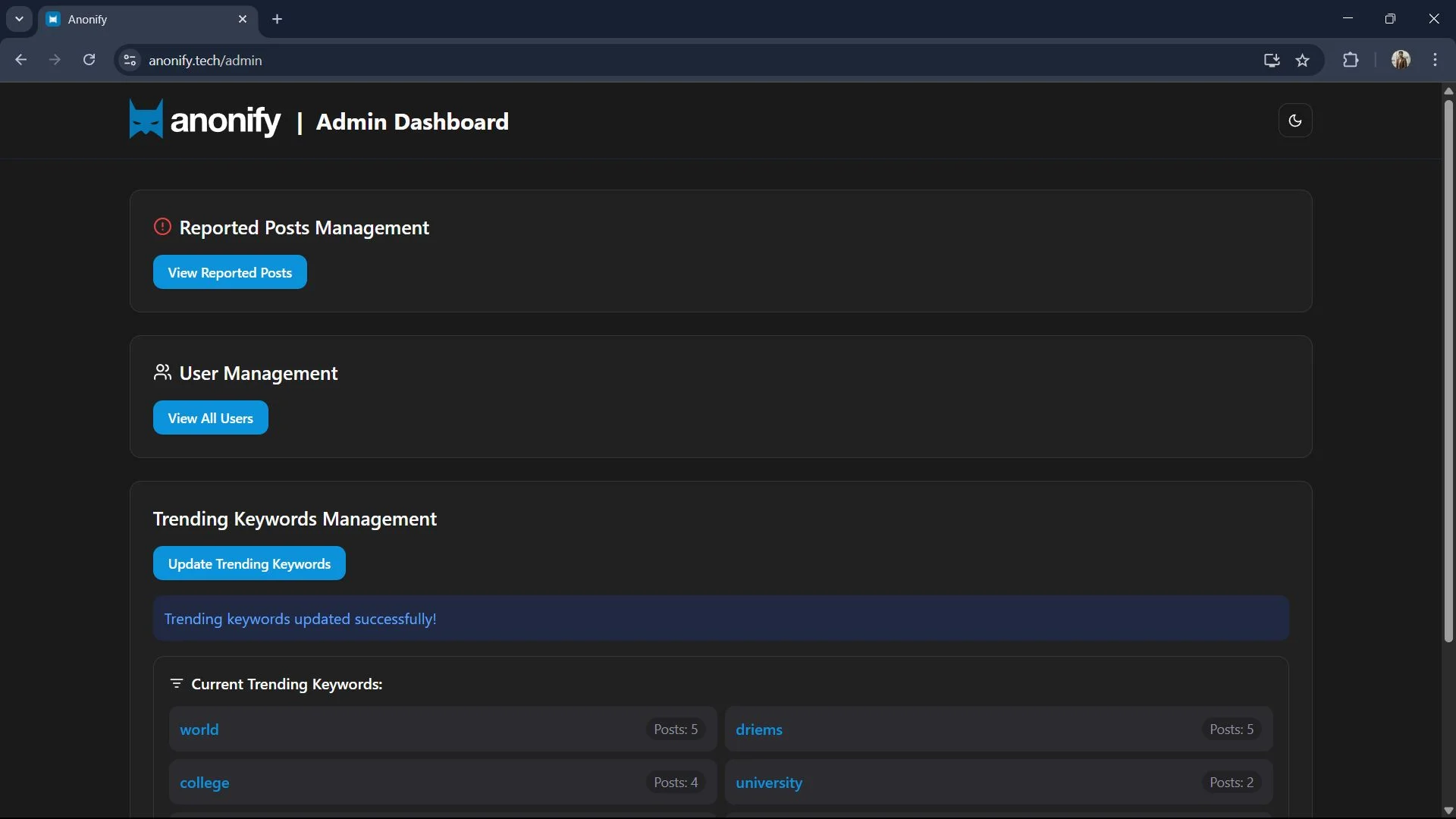1456x819 pixels.
Task: Select the 'college' trending keyword
Action: 205,783
